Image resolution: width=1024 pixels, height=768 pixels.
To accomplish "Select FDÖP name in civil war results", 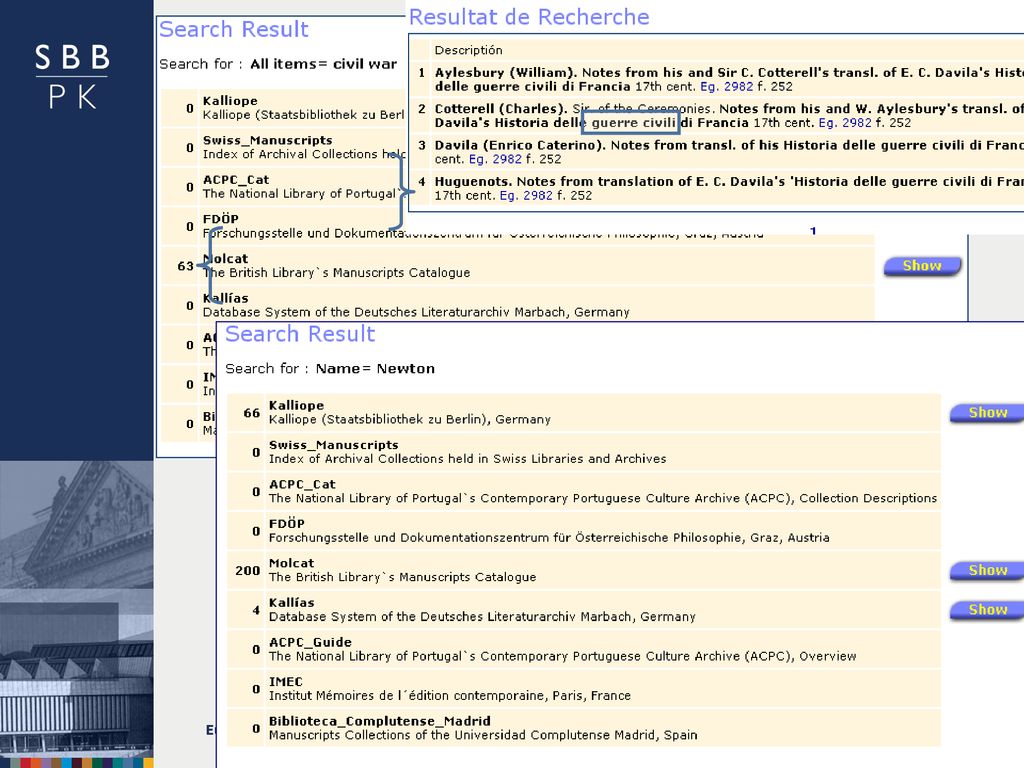I will point(221,219).
